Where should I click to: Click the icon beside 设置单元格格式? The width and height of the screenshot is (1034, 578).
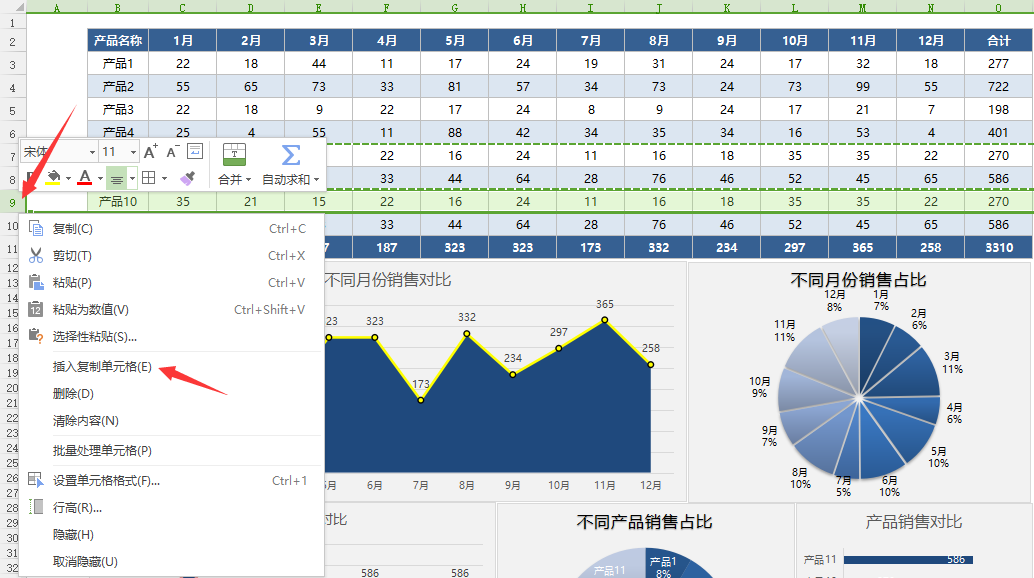(x=36, y=480)
